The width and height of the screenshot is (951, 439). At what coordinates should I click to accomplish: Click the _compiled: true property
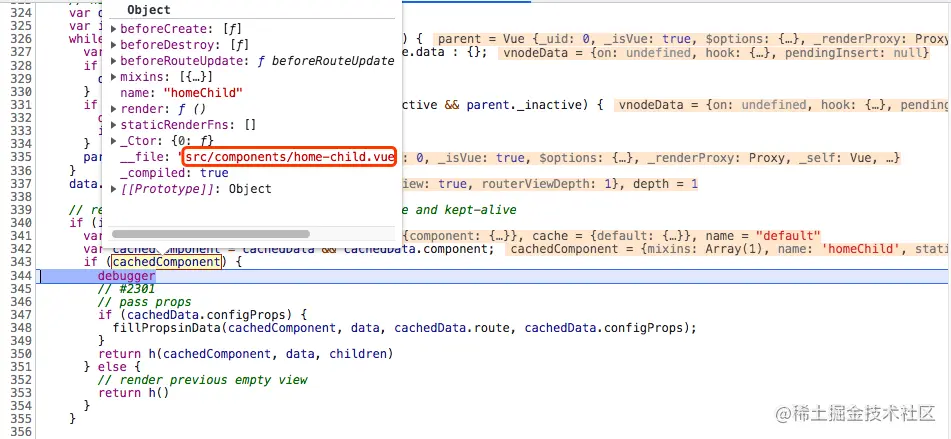[x=174, y=173]
